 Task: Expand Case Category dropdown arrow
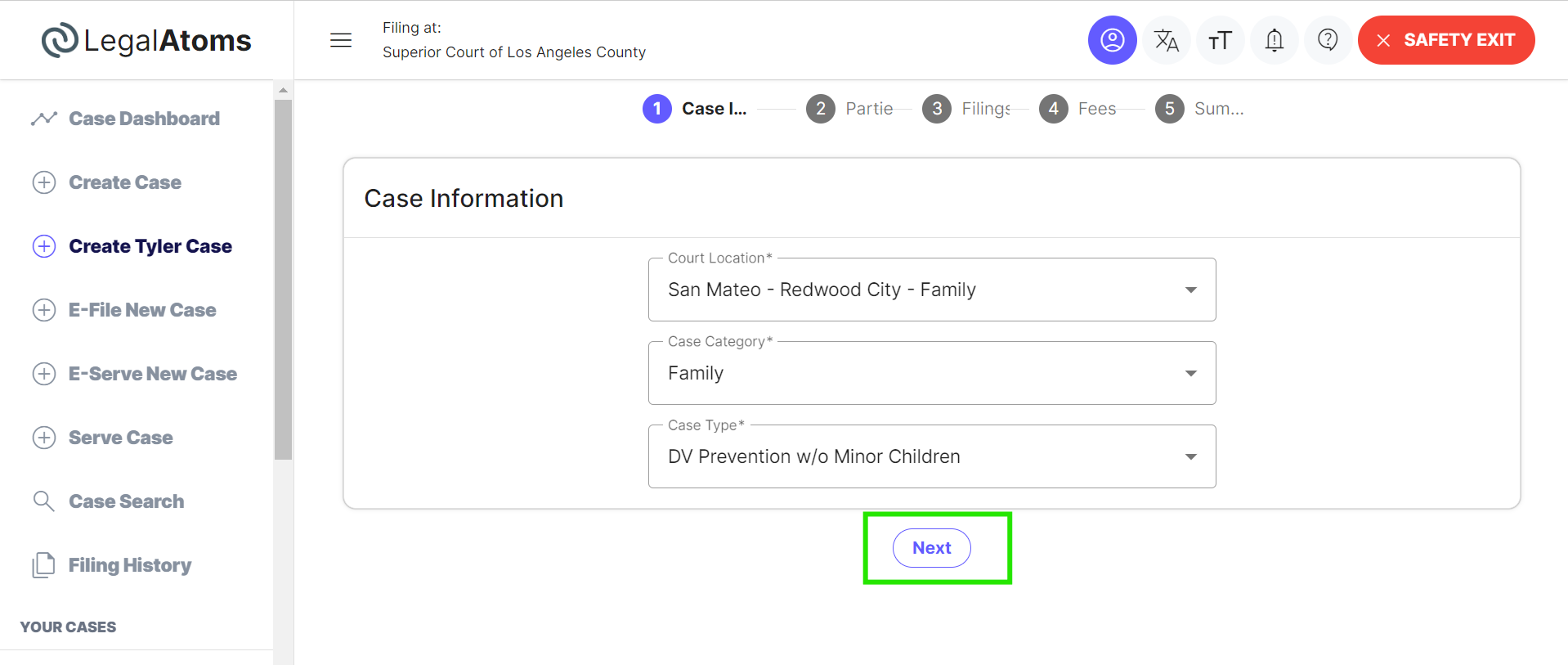[1191, 373]
